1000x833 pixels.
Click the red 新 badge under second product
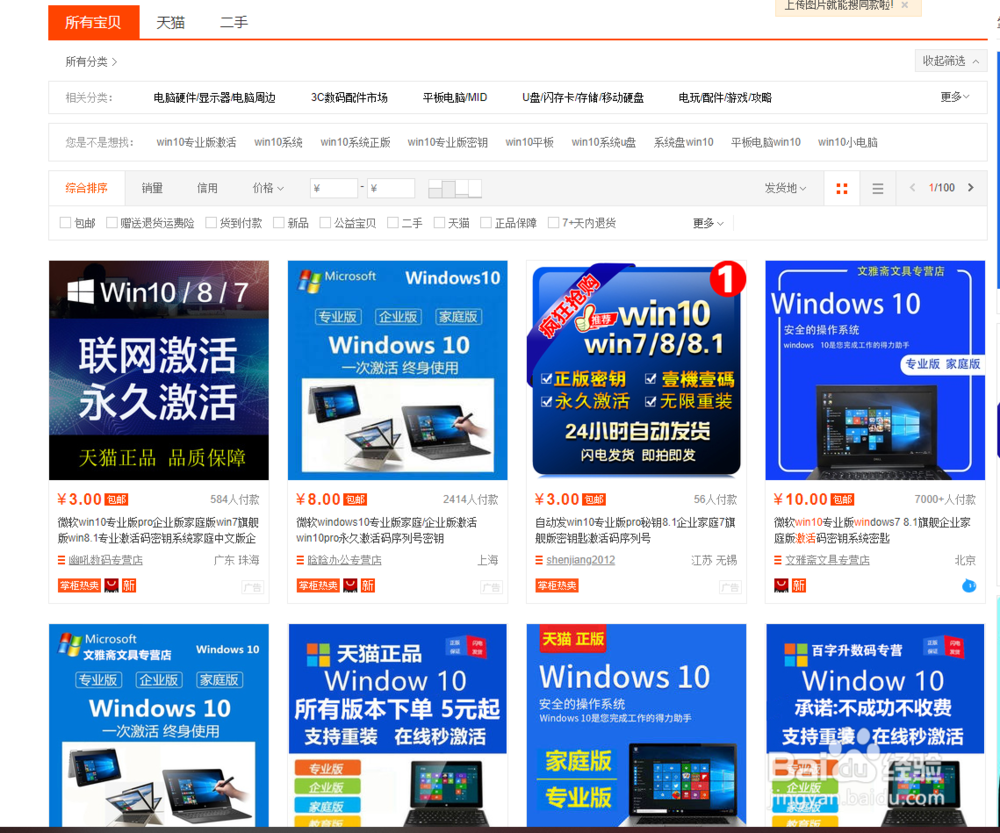pyautogui.click(x=368, y=587)
